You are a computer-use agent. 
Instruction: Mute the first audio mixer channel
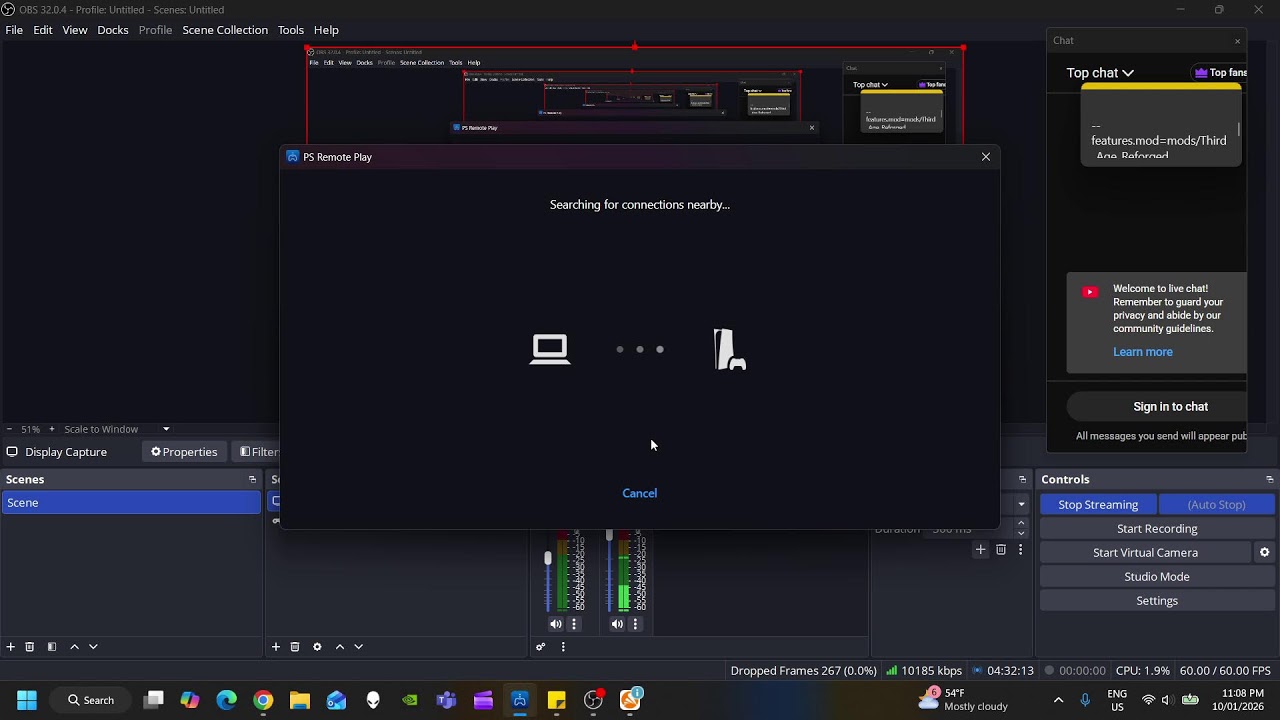point(556,624)
